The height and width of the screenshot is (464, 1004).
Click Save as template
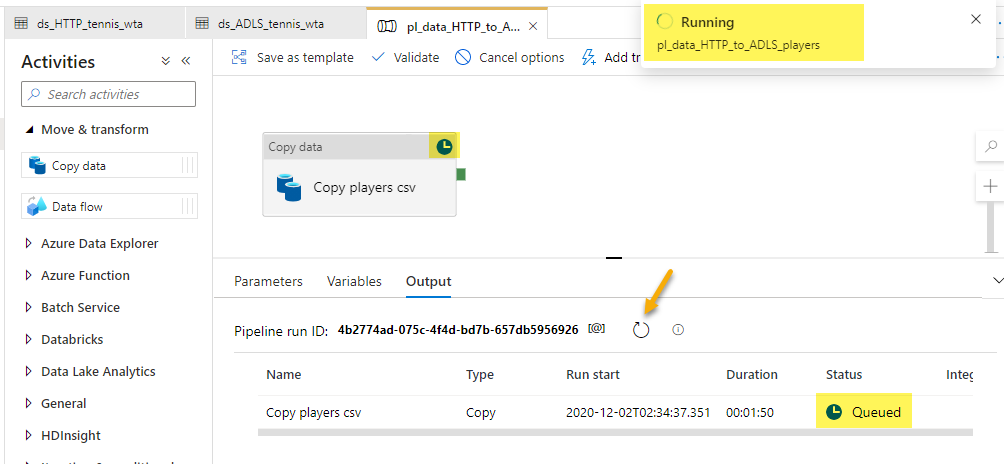(293, 57)
